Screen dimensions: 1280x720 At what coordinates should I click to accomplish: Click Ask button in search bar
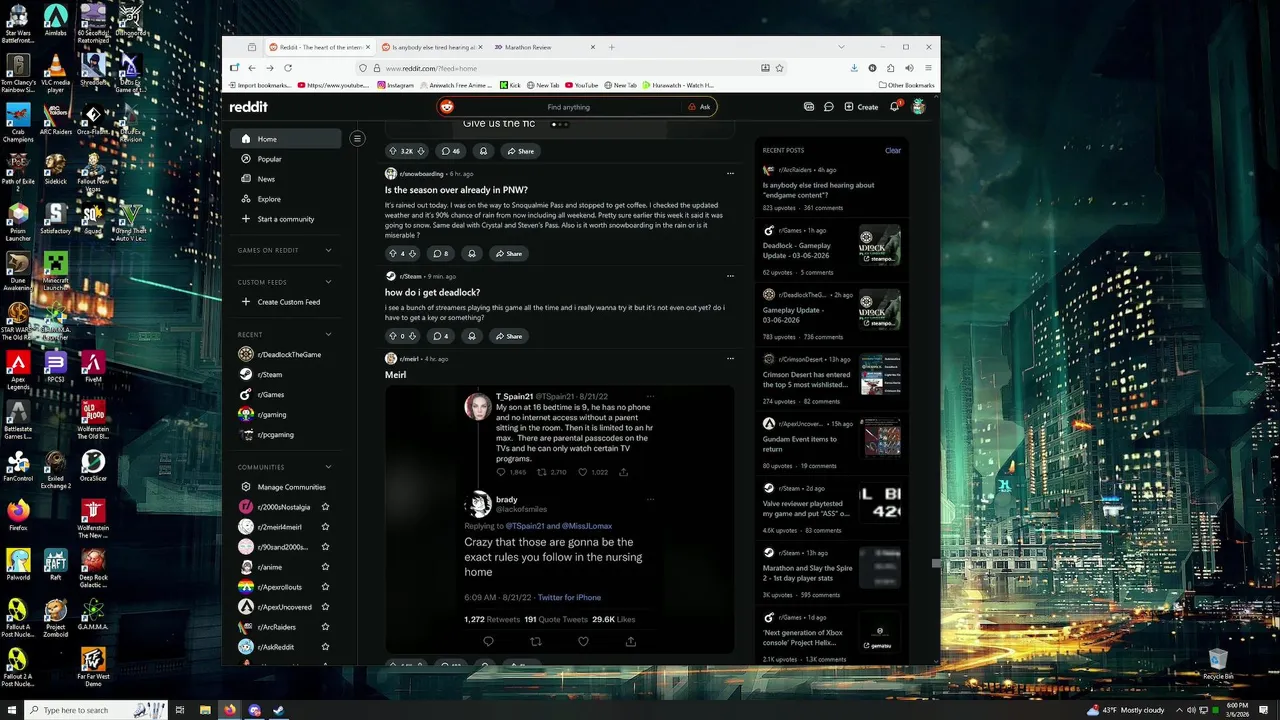coord(699,107)
